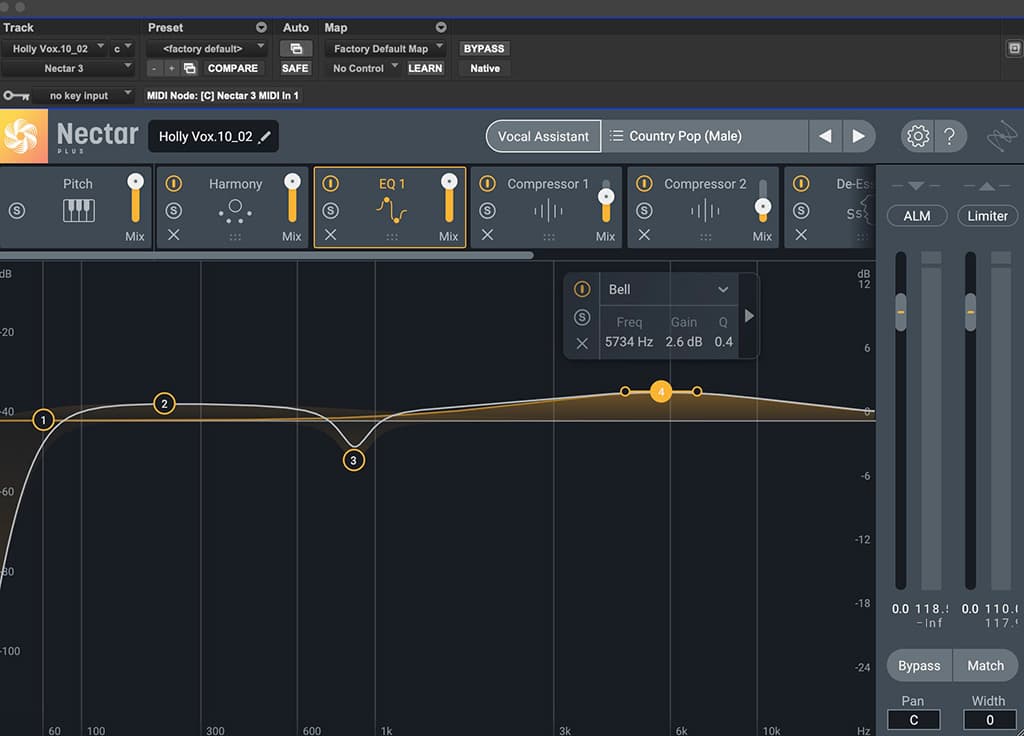1024x736 pixels.
Task: Remove the De-Esser module with X
Action: coord(801,234)
